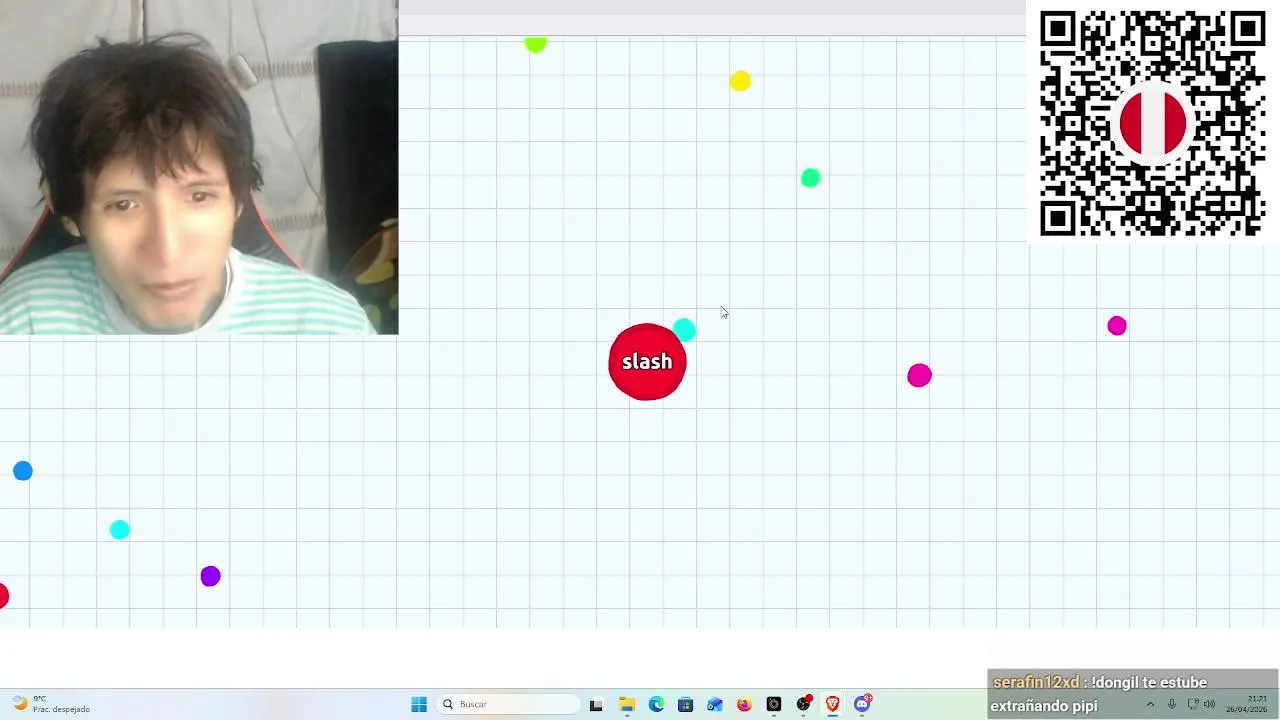Click the yellow pellet on the grid

740,81
